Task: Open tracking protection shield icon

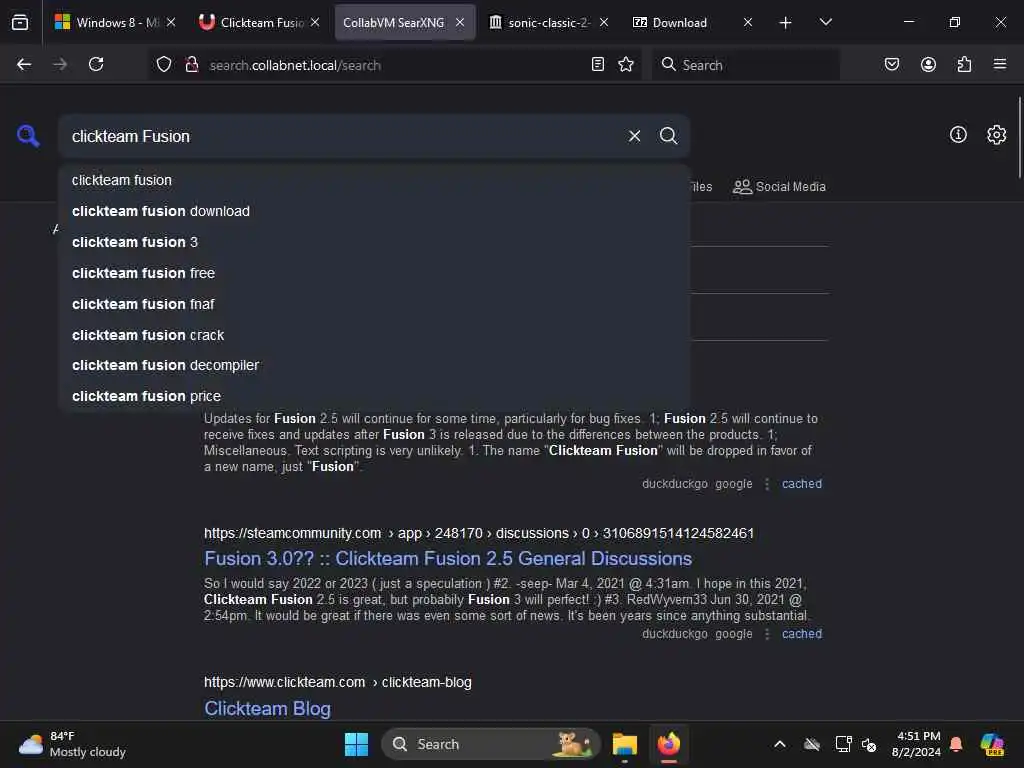Action: [x=164, y=65]
